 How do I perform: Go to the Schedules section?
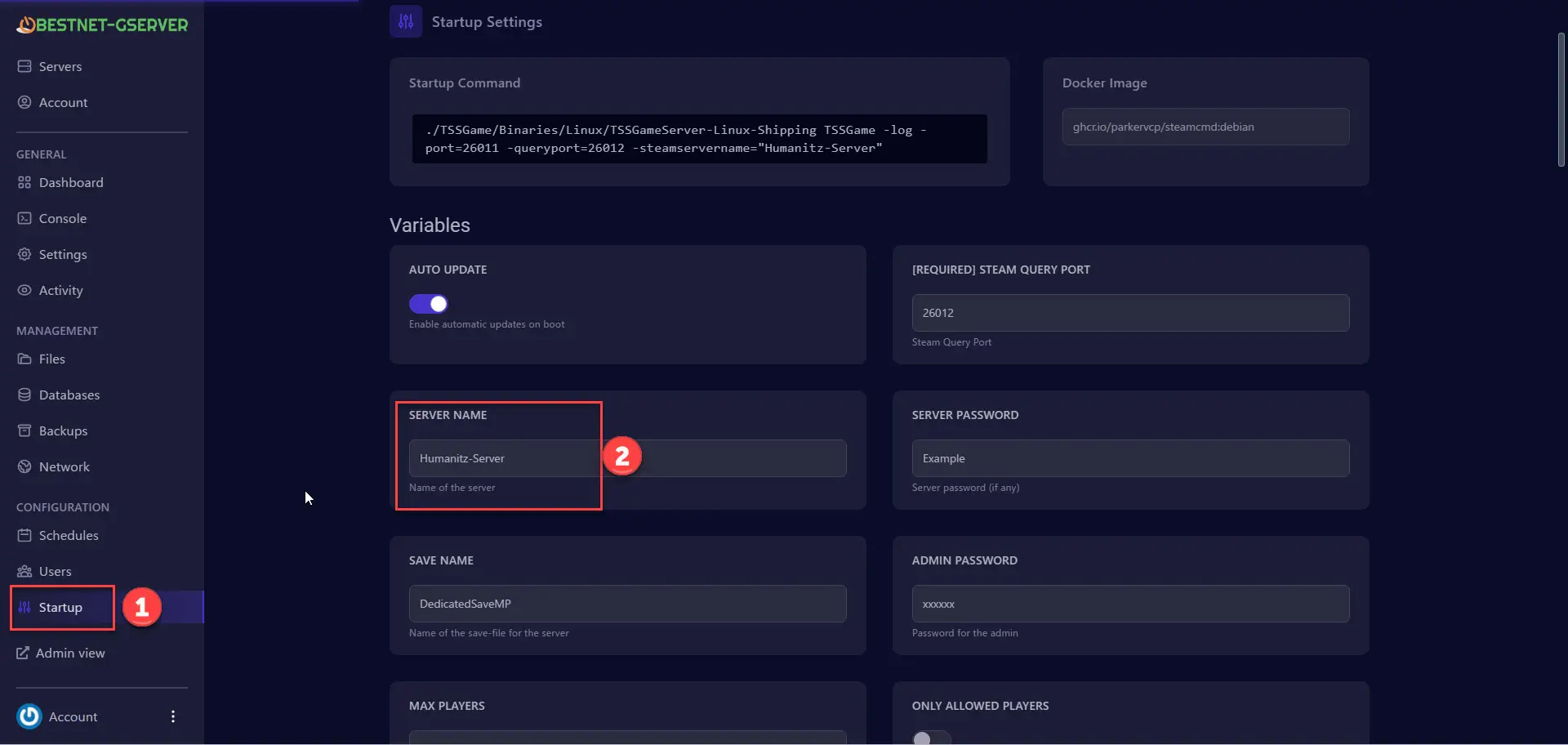69,535
